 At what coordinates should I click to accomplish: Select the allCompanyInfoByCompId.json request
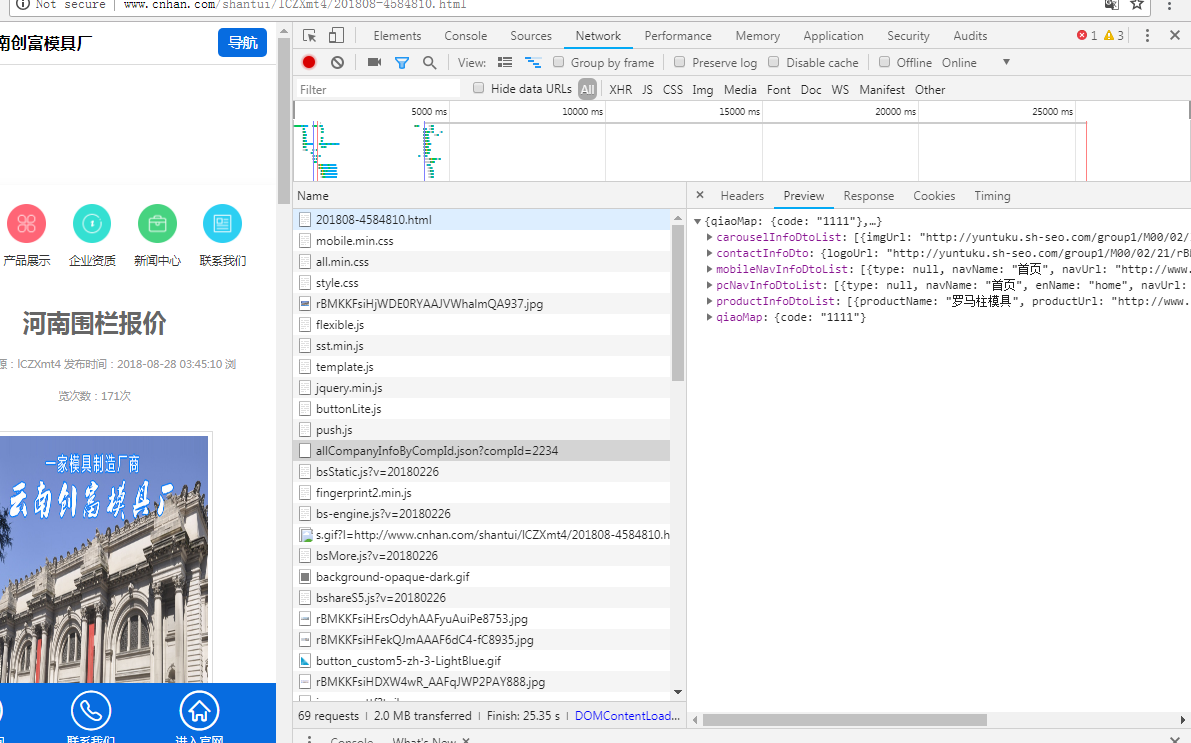click(482, 451)
